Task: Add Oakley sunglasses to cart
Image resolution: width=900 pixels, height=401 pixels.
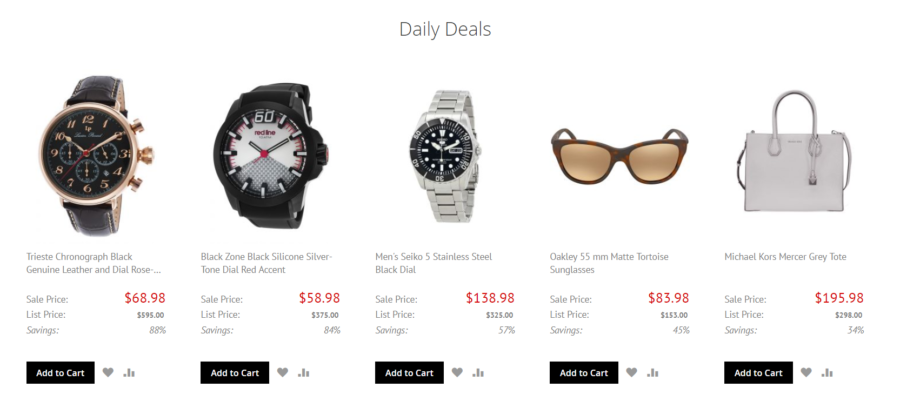Action: [584, 372]
